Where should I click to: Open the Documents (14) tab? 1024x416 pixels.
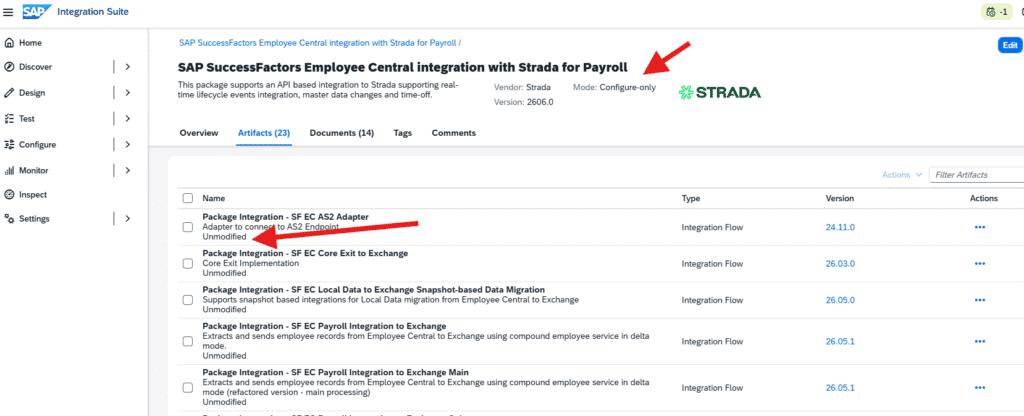342,133
